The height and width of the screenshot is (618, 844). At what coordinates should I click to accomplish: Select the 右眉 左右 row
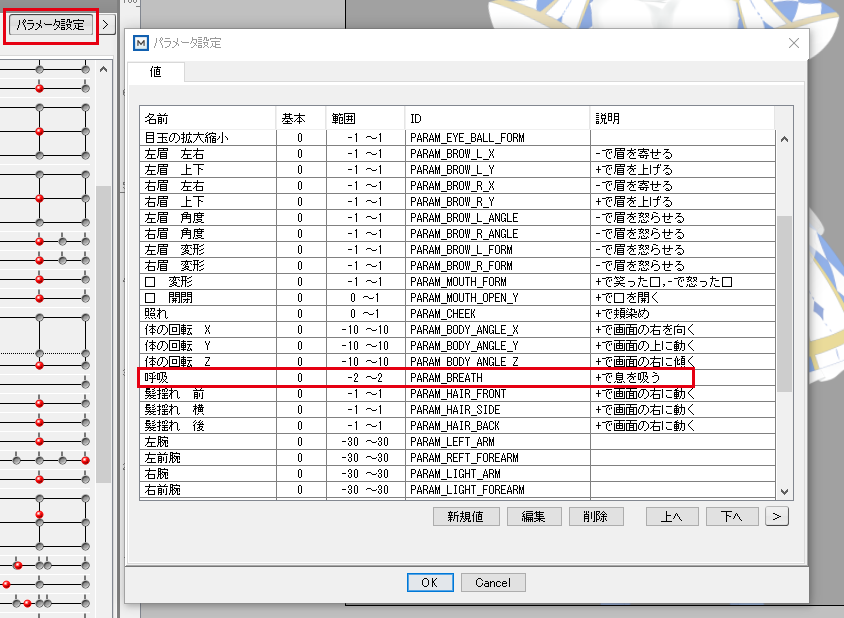click(458, 186)
